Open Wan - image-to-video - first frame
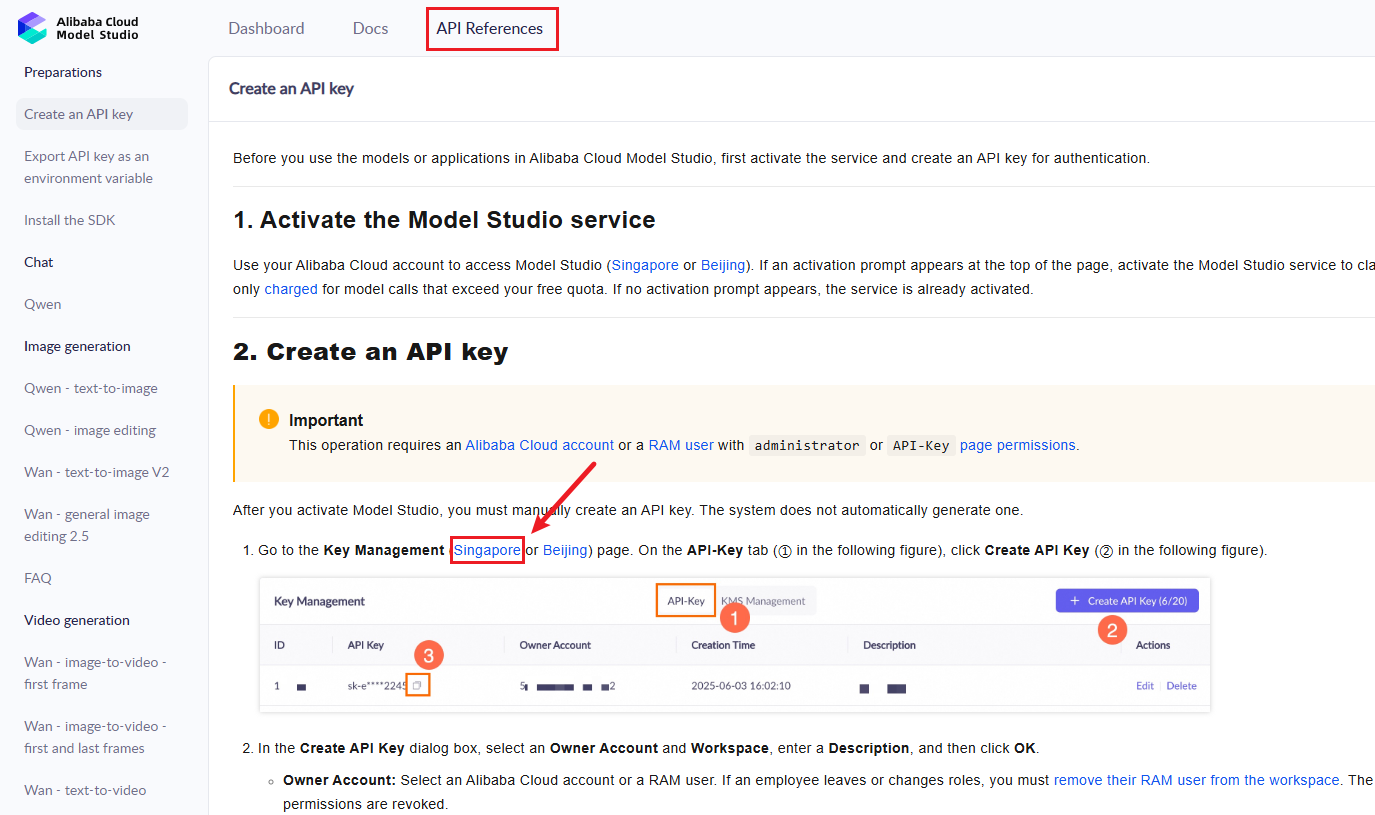This screenshot has height=815, width=1375. point(95,673)
